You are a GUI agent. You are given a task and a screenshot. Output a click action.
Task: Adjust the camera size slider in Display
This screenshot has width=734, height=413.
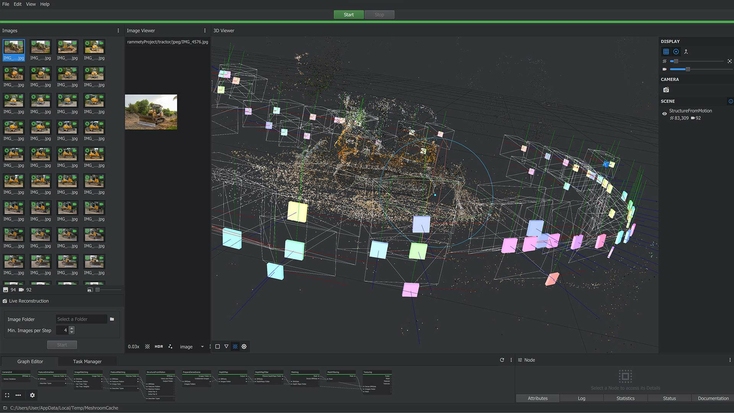click(688, 69)
